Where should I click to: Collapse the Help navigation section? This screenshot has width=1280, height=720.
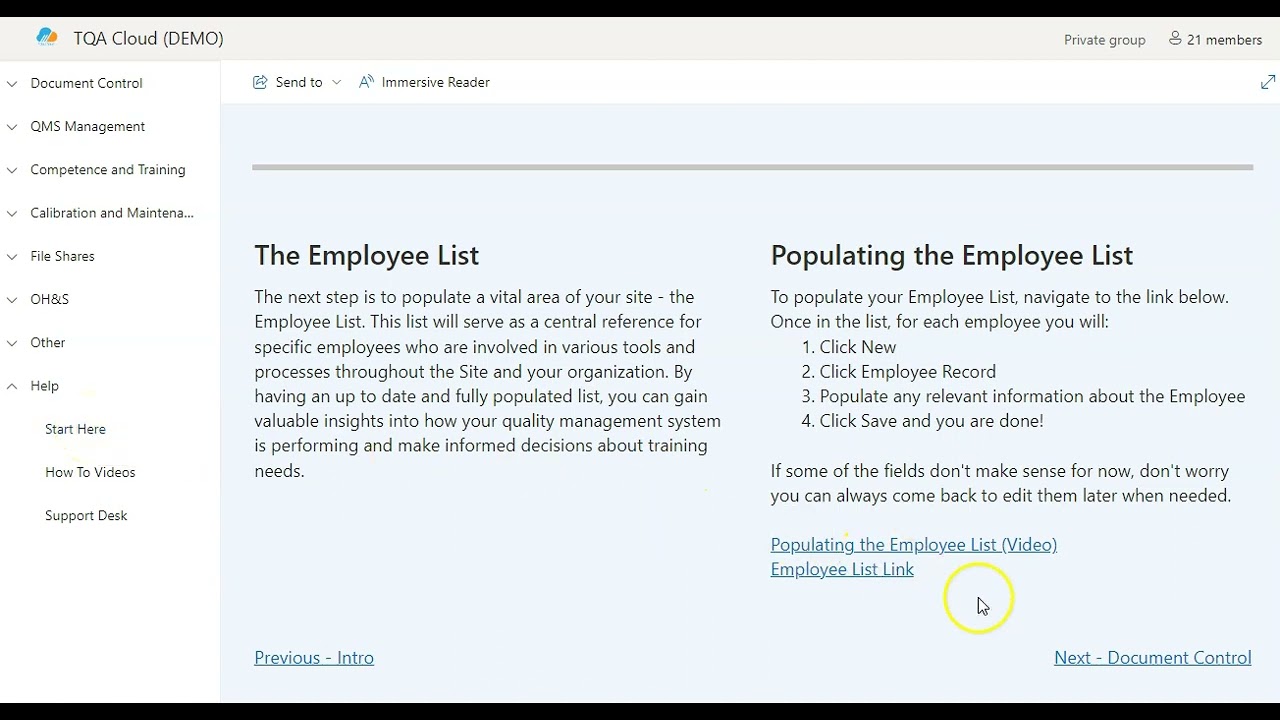coord(12,386)
